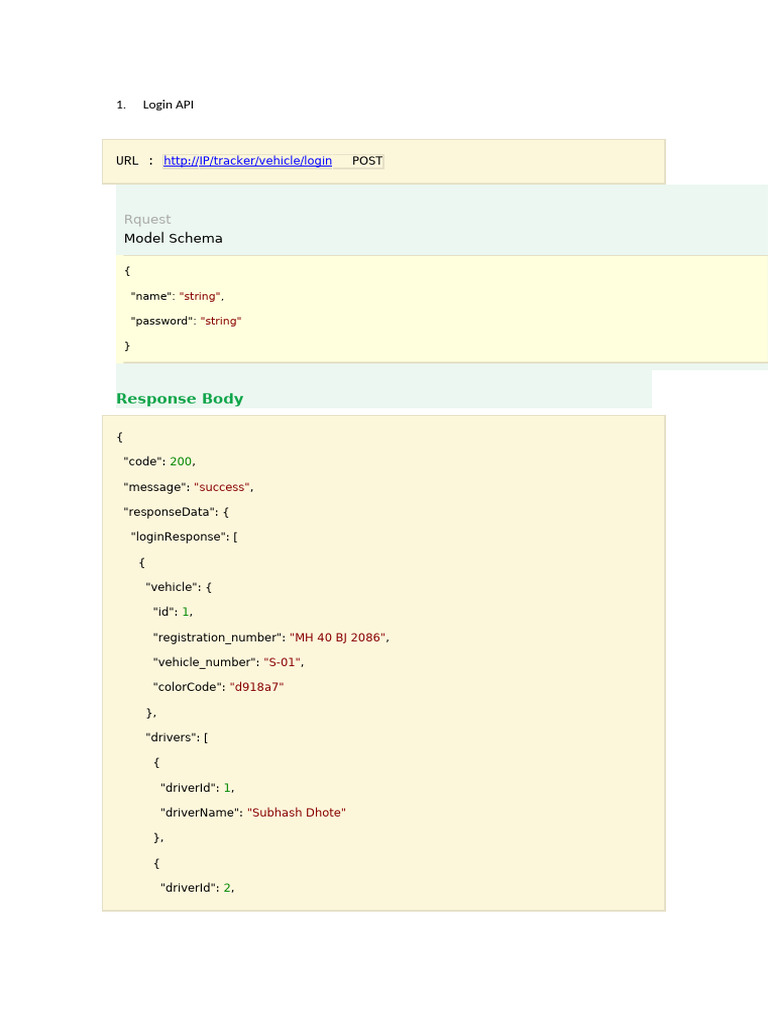
Task: Click the Login API heading
Action: pos(168,104)
